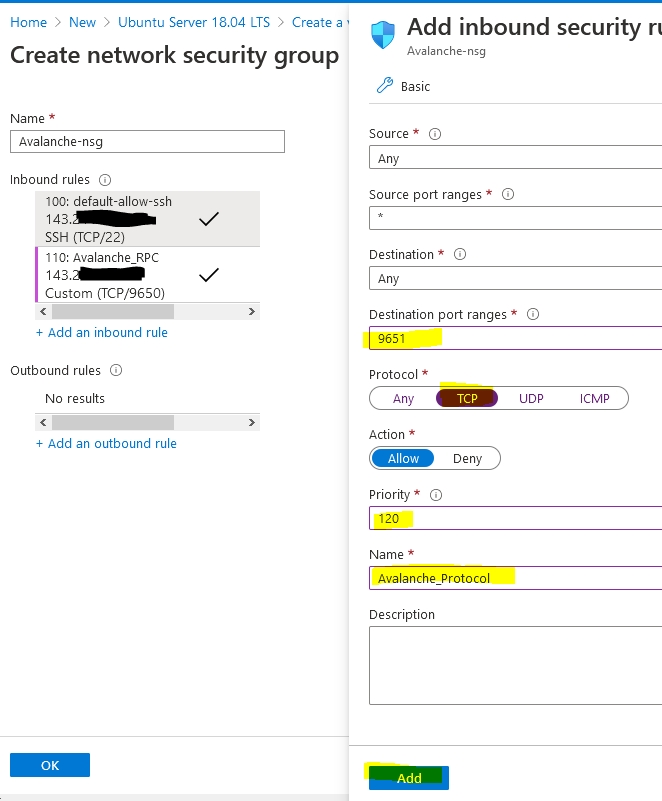Click info icon beside Destination port ranges
Image resolution: width=662 pixels, height=801 pixels.
tap(533, 314)
